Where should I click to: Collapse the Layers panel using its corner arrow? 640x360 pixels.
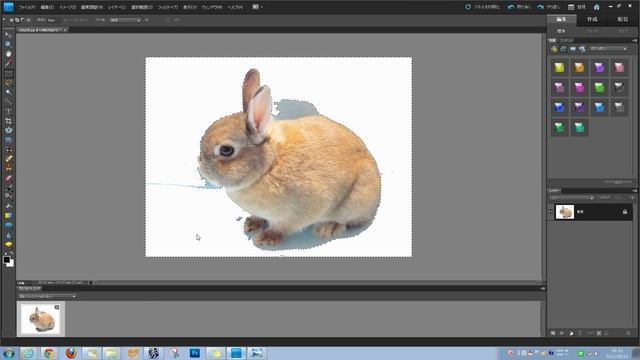[x=634, y=191]
